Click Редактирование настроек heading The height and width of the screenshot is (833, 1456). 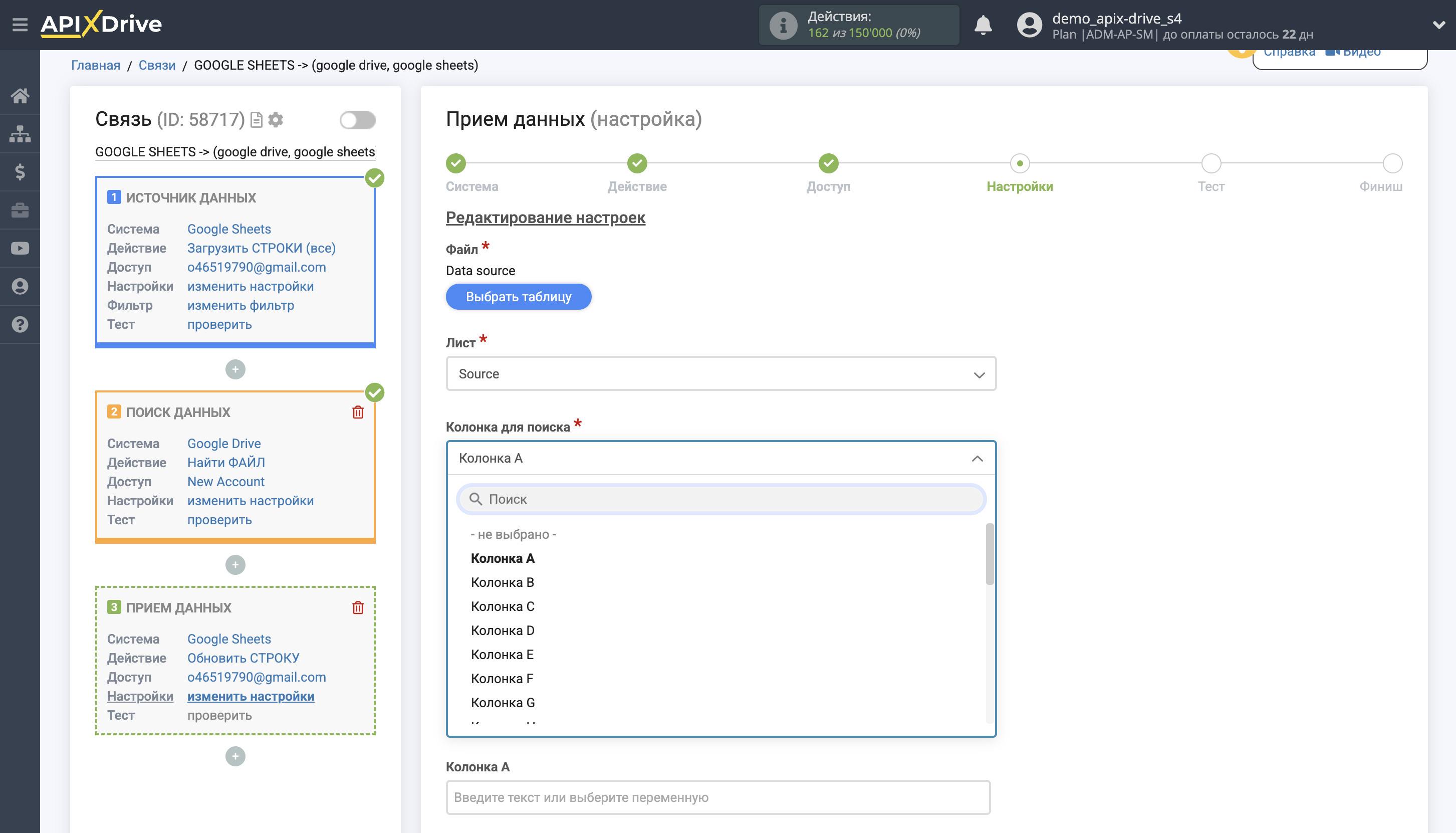546,218
